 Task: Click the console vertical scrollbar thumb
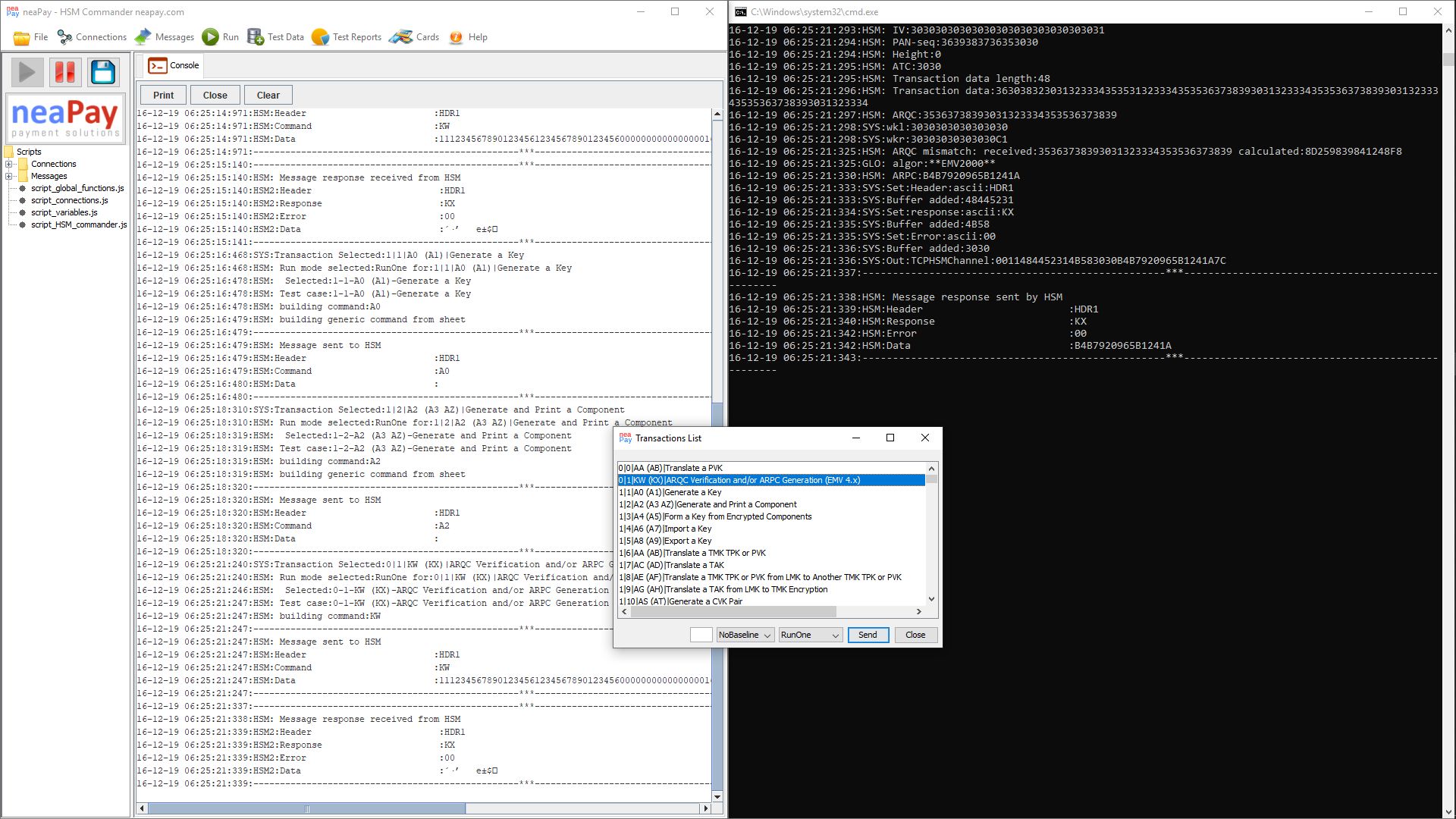[717, 597]
